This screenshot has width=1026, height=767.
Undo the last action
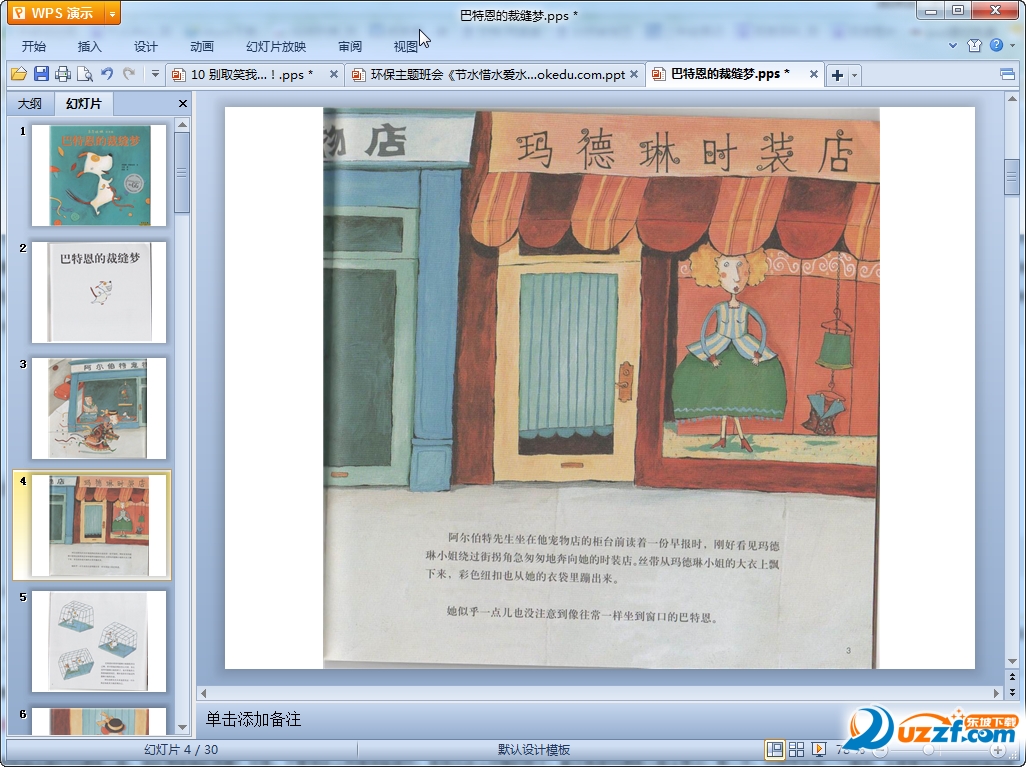[x=107, y=74]
